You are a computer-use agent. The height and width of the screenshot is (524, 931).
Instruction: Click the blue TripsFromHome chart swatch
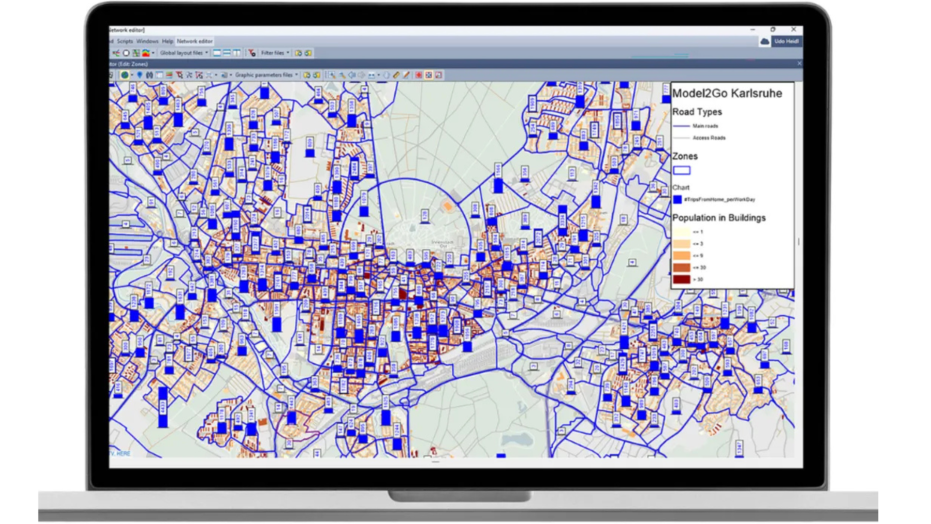click(x=677, y=200)
